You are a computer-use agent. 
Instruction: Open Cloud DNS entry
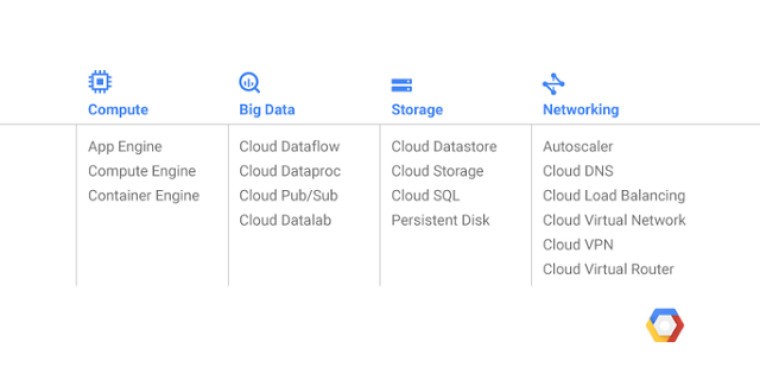coord(578,171)
